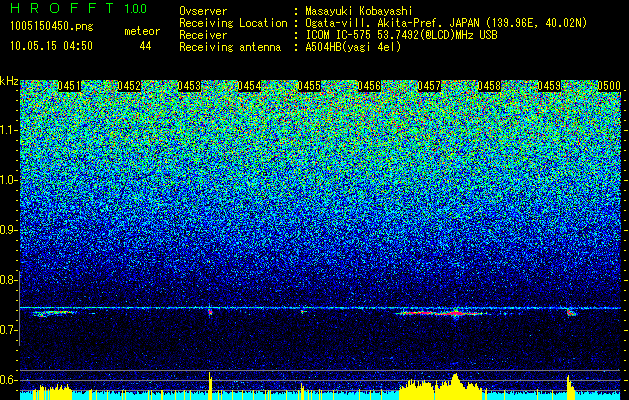Screen dimensions: 629x400
Task: Click the date stamp 10.05.15 04:50
Action: [x=51, y=46]
